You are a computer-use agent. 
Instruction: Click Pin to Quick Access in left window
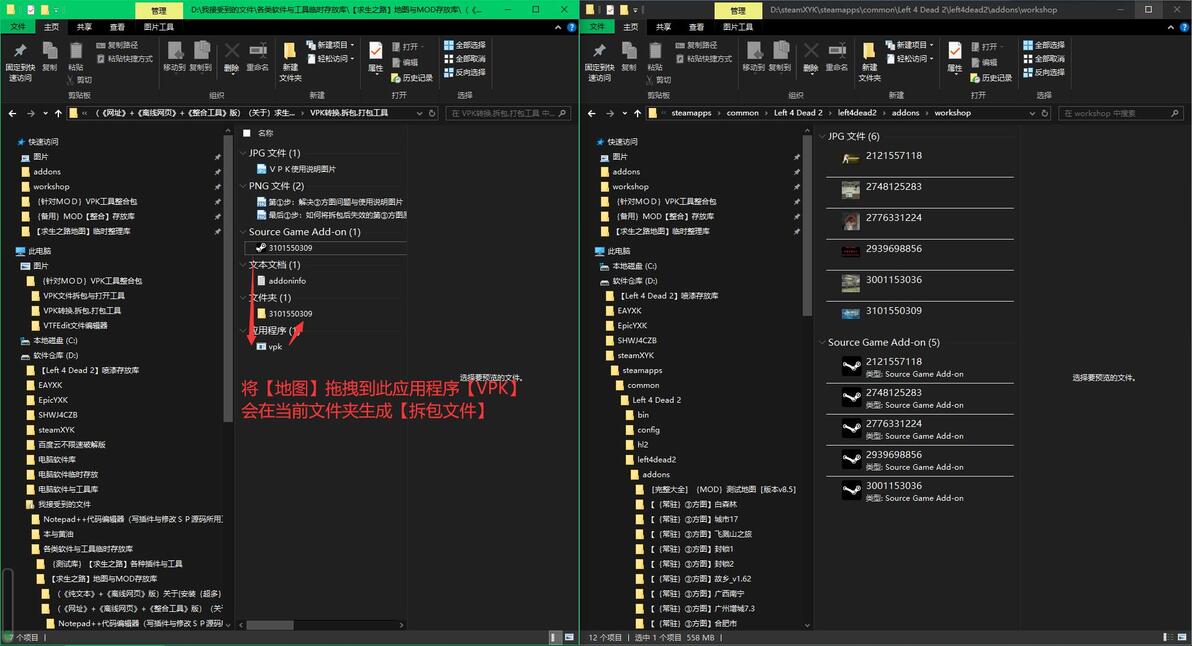[x=20, y=61]
